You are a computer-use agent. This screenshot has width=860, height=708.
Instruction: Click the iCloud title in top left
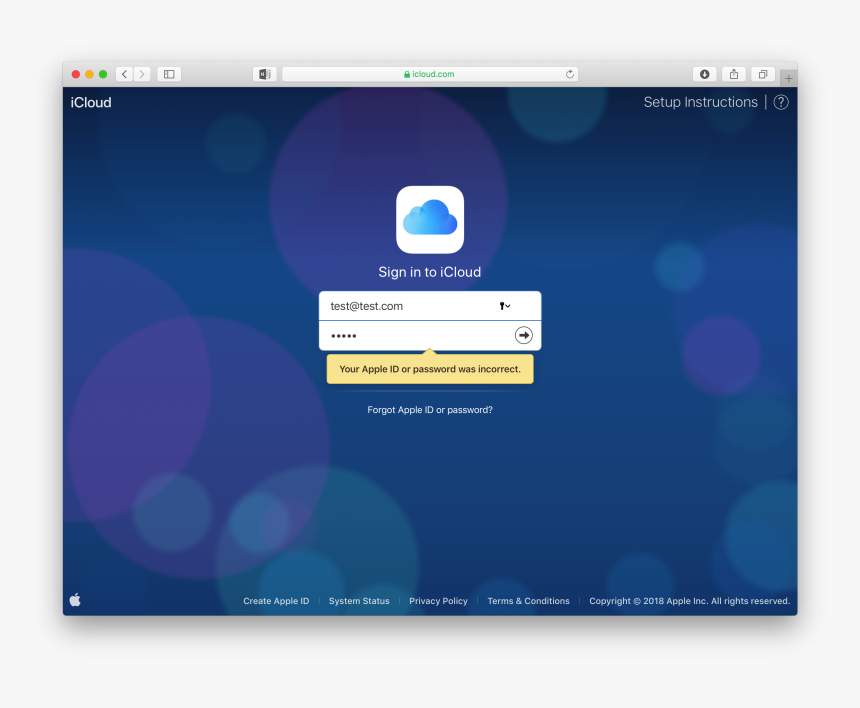pos(91,103)
